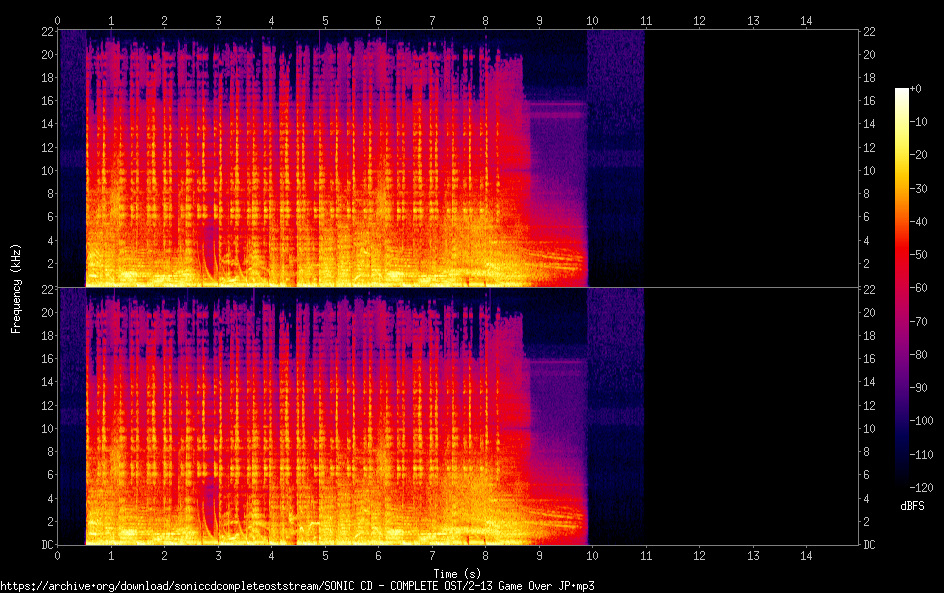This screenshot has width=944, height=593.
Task: Click the 10 kHz label right of the upper channel
Action: click(x=870, y=170)
